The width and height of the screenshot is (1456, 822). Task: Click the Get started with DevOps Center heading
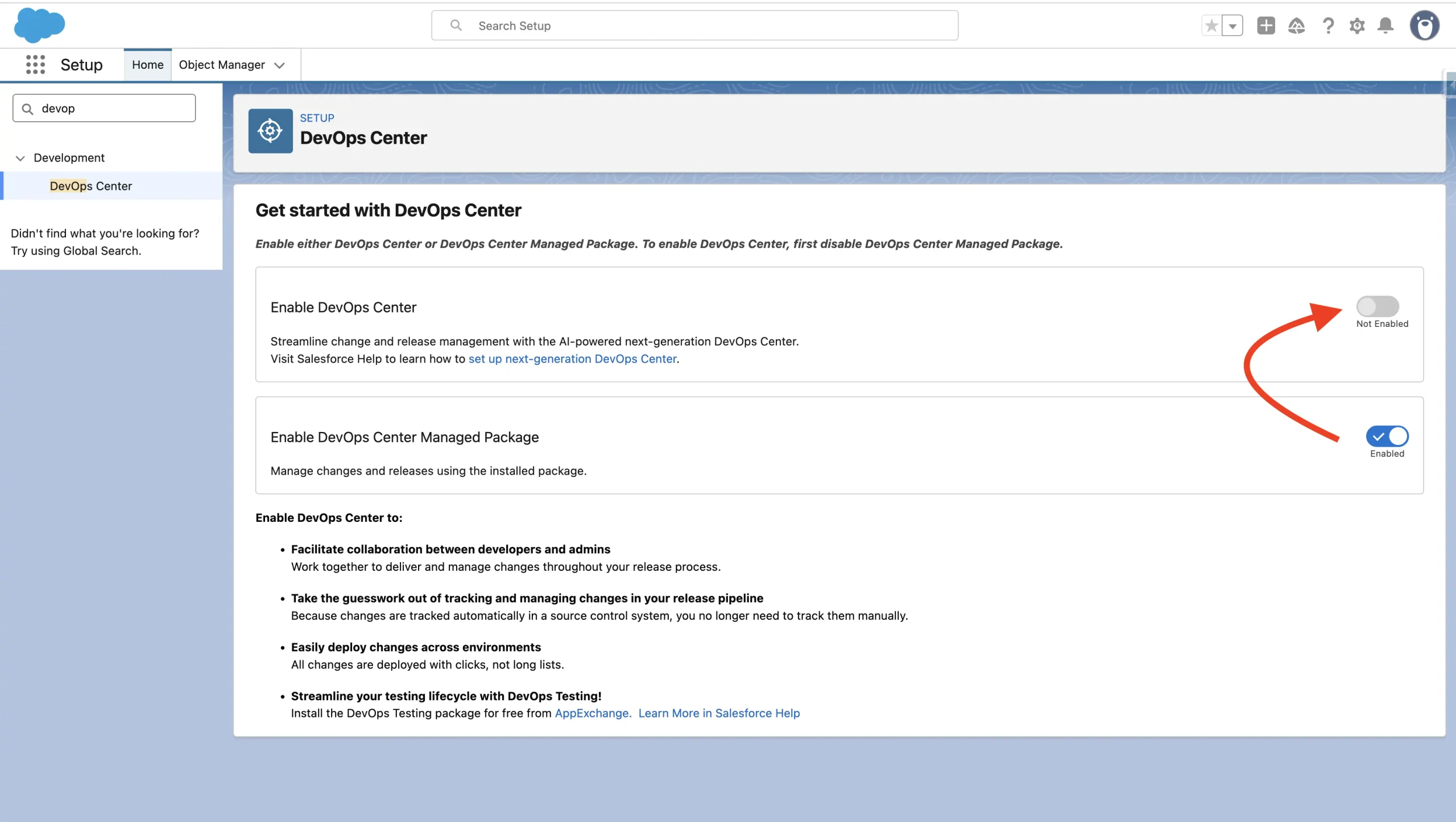tap(388, 210)
